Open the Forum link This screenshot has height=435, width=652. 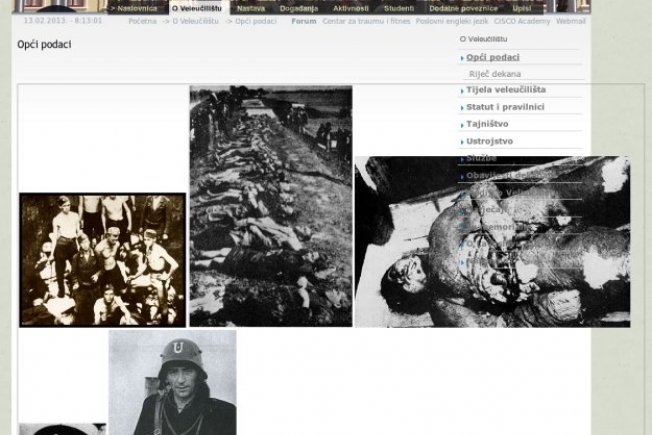click(304, 21)
